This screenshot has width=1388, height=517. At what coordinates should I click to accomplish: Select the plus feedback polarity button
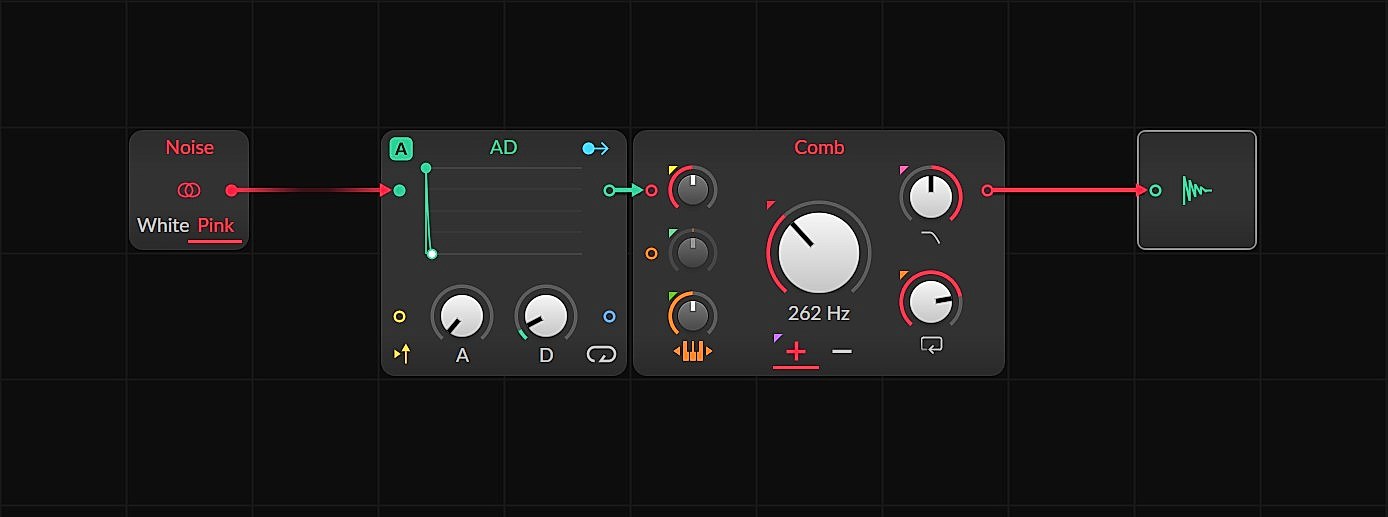pyautogui.click(x=796, y=351)
